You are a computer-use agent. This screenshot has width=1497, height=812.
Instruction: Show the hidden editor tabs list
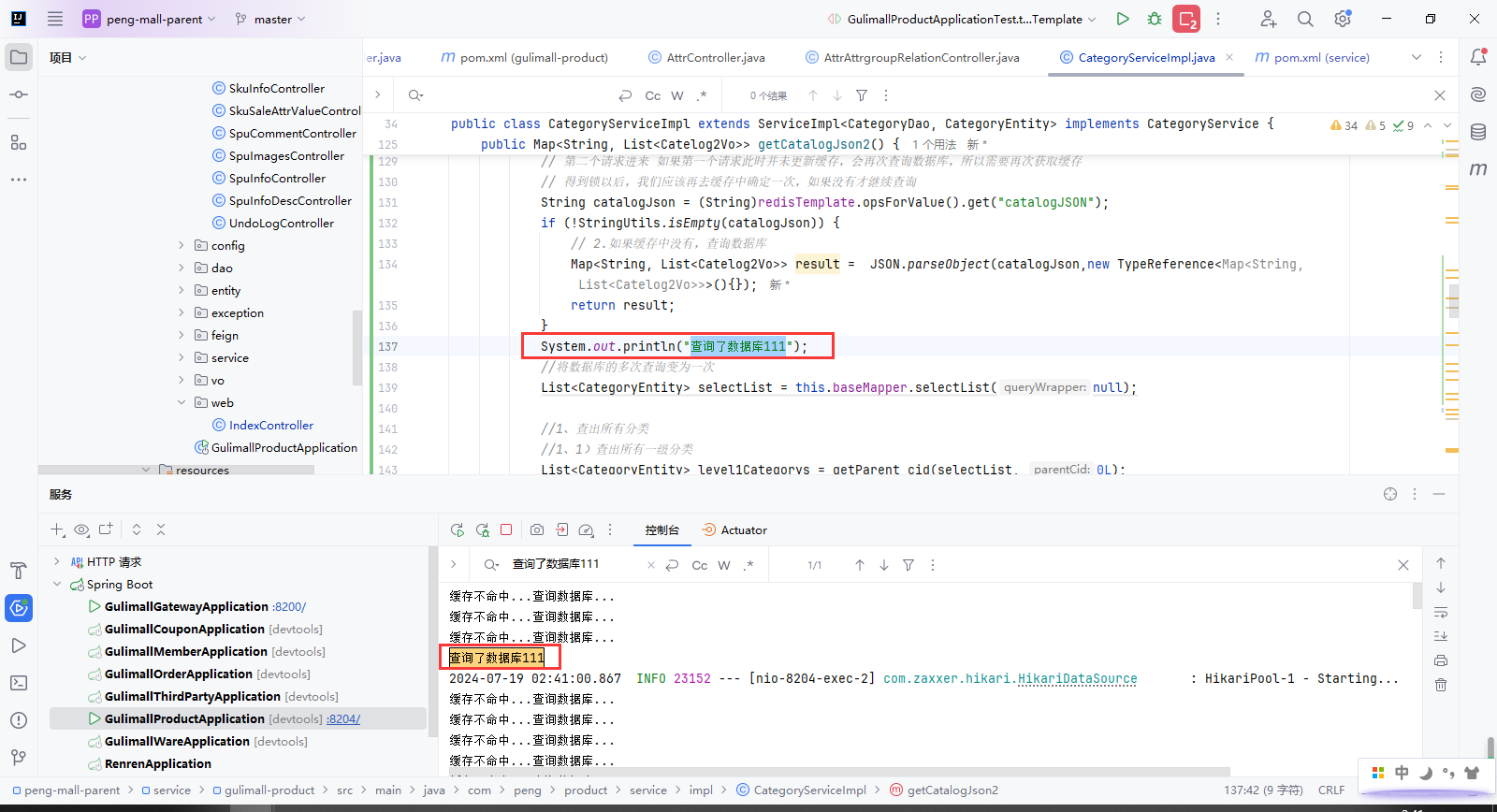(x=1417, y=57)
